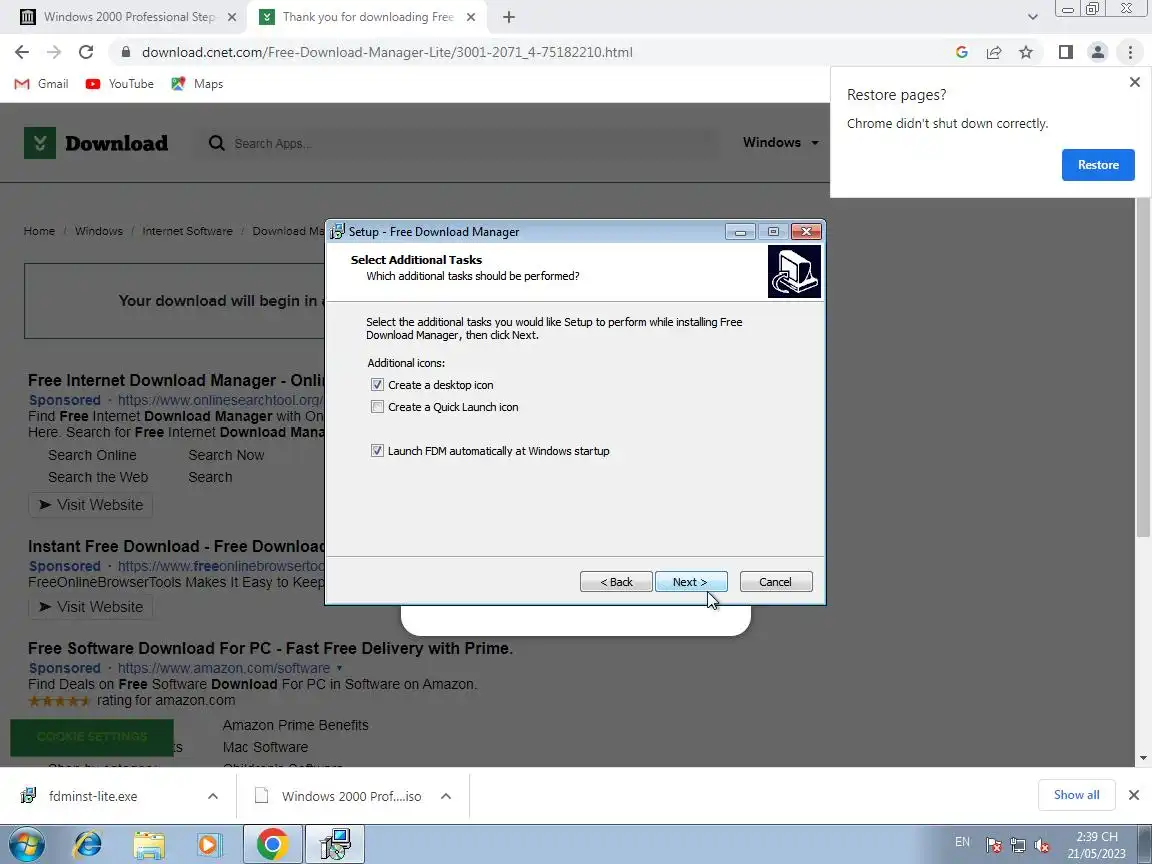Open the YouTube bookmark
Screen dimensions: 1152x864
tap(120, 84)
